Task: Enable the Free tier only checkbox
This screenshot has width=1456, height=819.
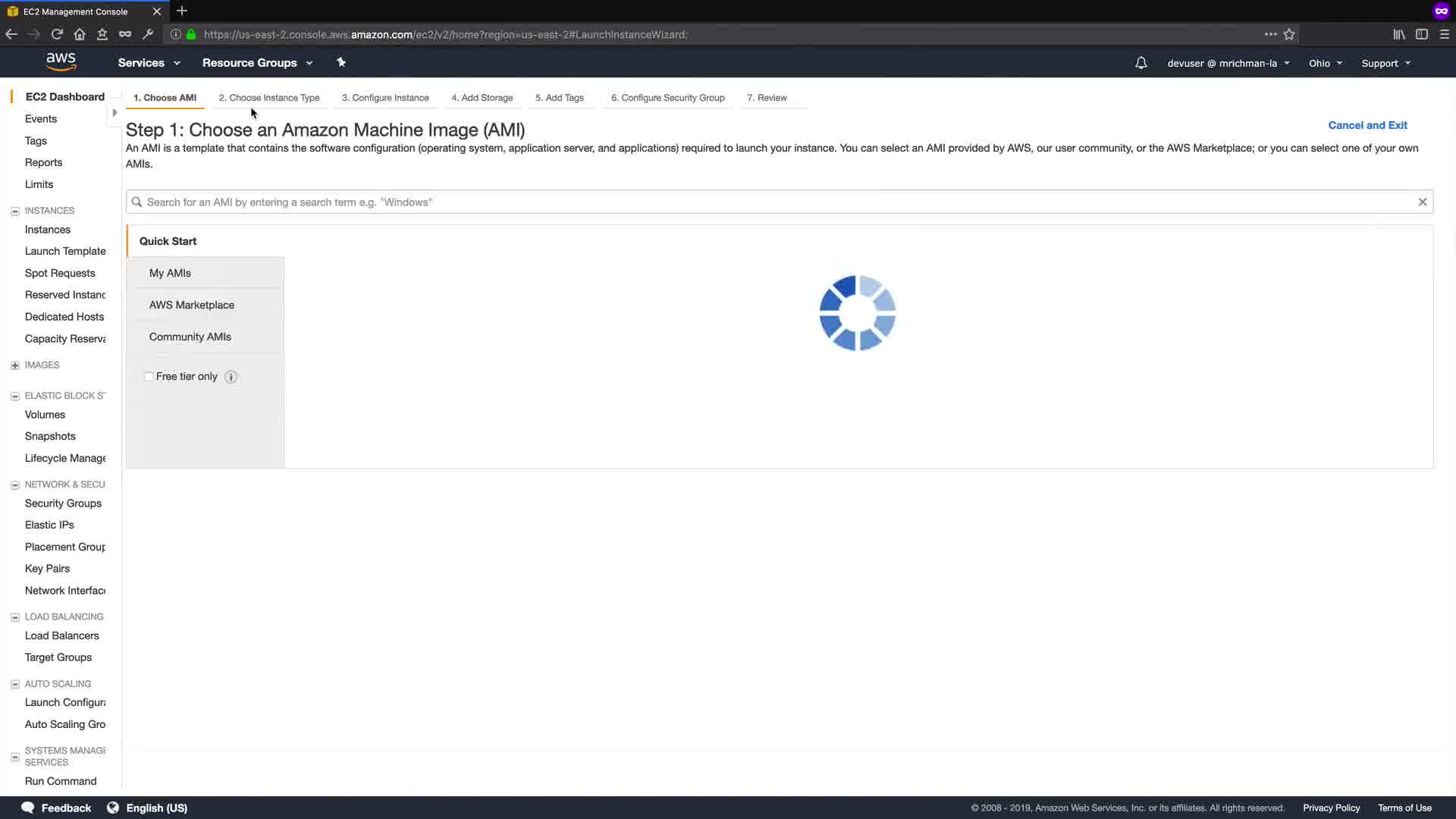Action: [x=149, y=376]
